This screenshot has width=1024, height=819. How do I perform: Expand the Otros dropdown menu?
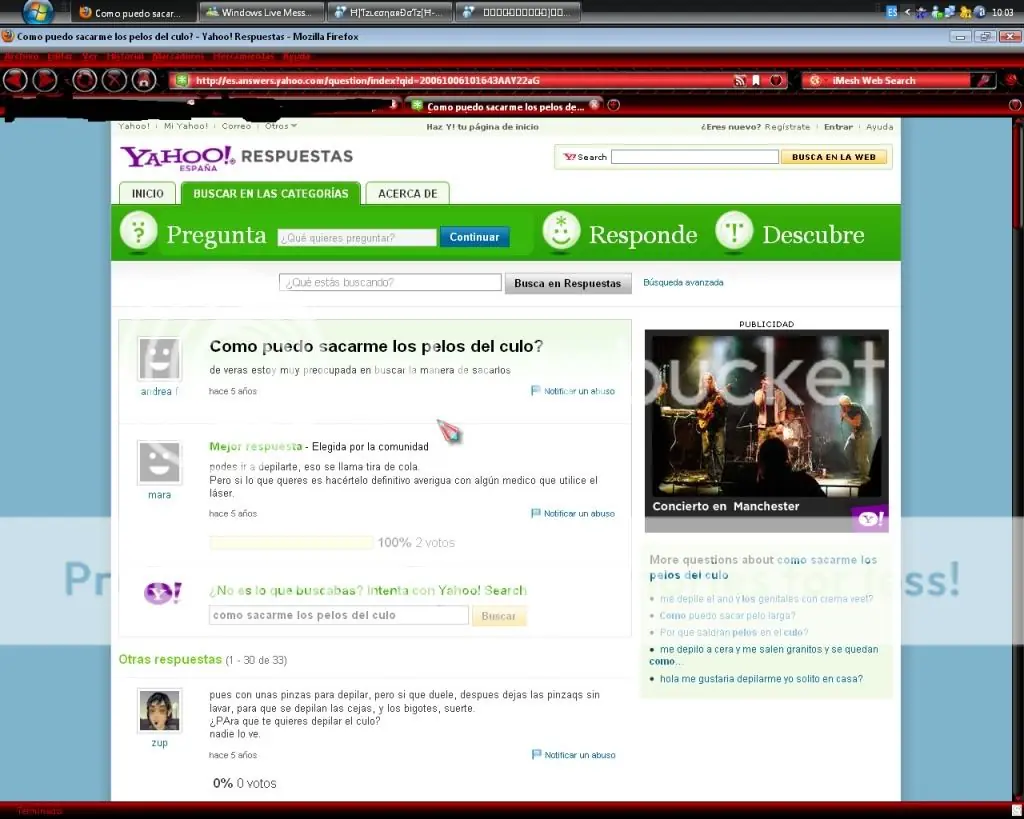pyautogui.click(x=281, y=126)
